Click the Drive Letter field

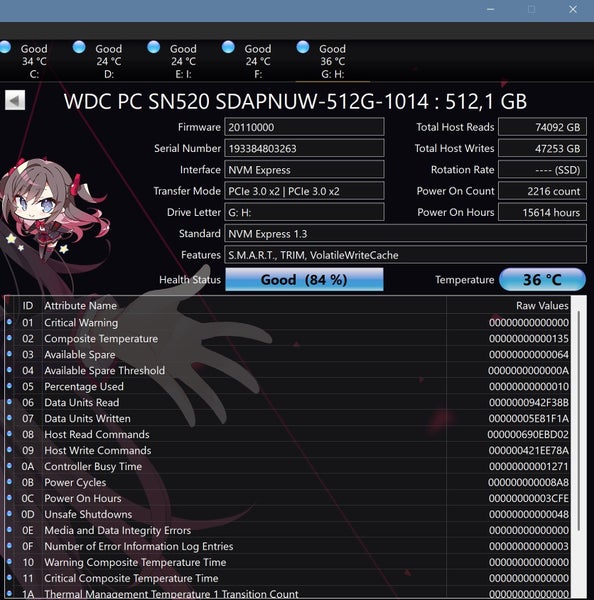(304, 212)
